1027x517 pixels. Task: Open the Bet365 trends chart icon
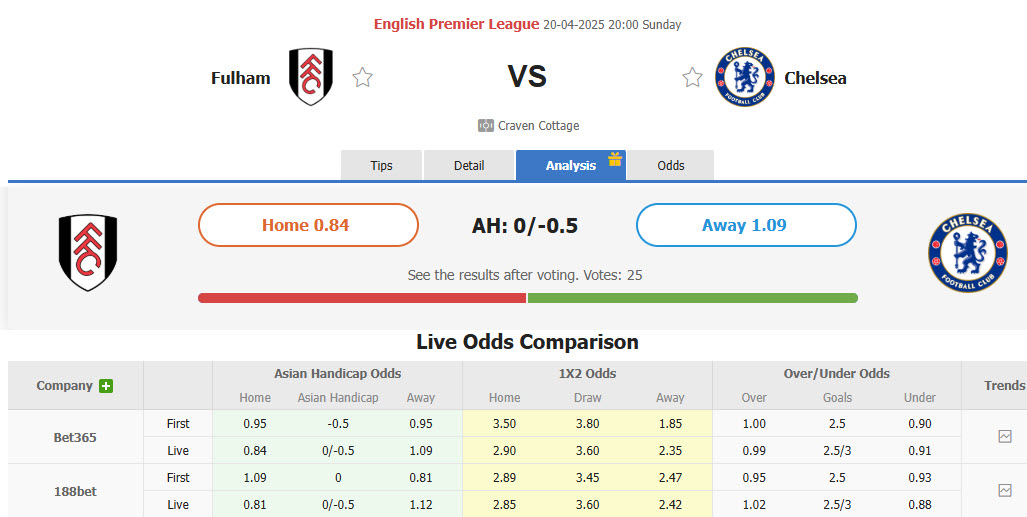coord(1004,436)
